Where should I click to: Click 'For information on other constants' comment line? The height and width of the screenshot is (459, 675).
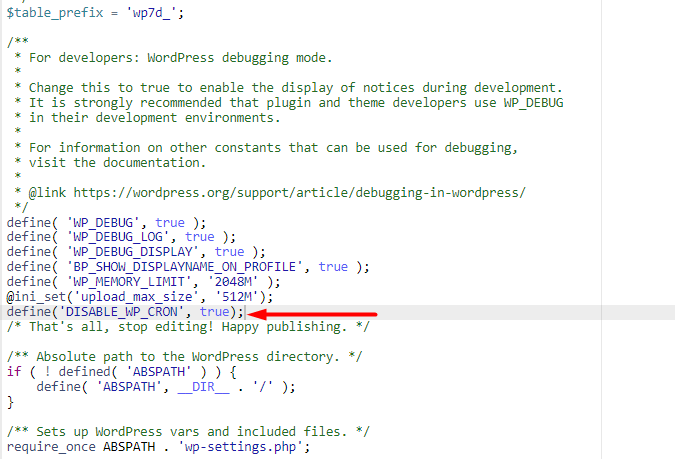click(266, 148)
